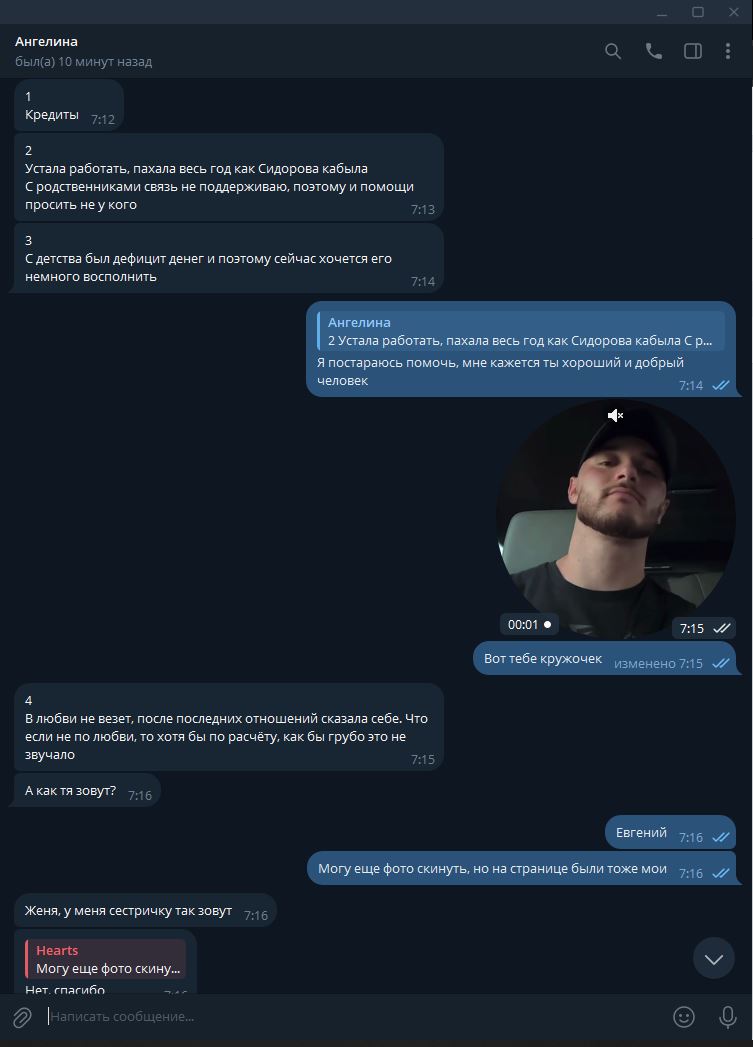Maximize the Telegram window
Screen dimensions: 753x1047
(x=698, y=12)
